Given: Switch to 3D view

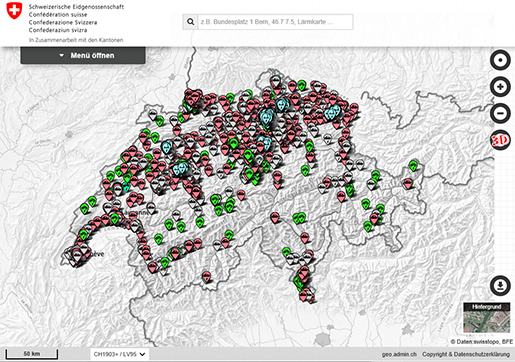Looking at the screenshot, I should point(500,140).
